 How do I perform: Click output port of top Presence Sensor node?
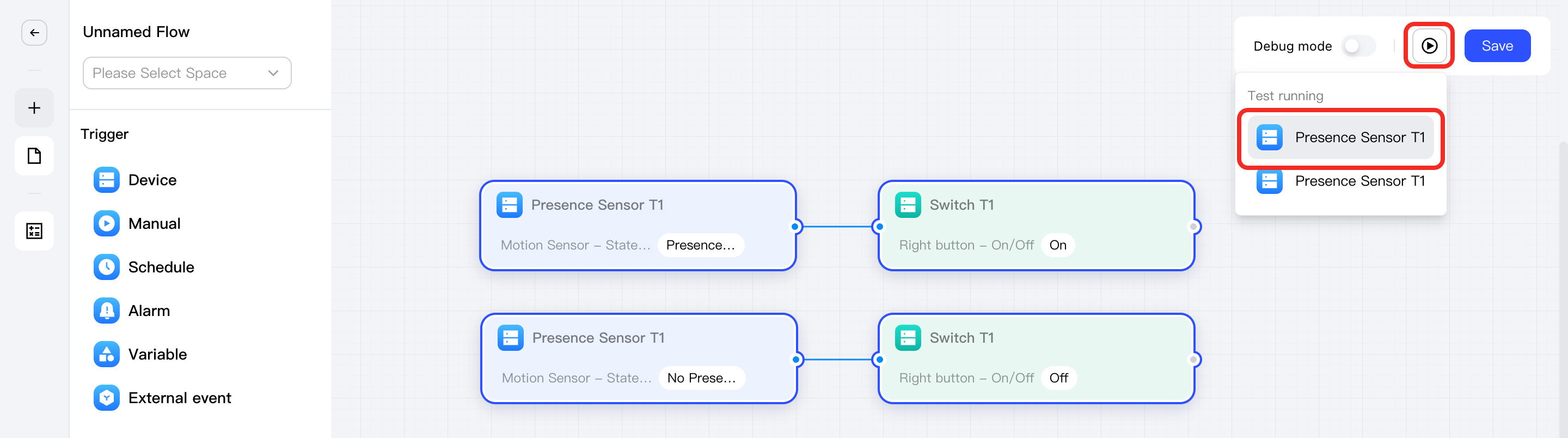(795, 227)
